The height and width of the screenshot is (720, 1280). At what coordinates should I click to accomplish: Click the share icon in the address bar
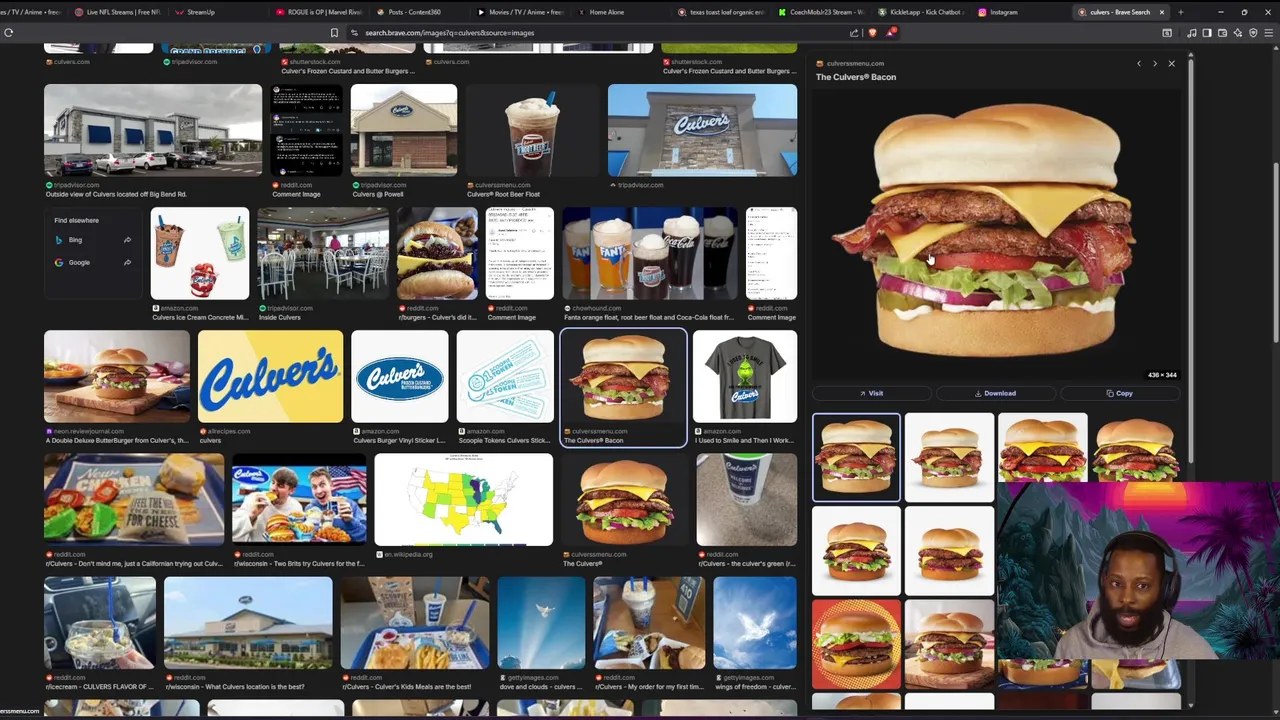[x=854, y=32]
